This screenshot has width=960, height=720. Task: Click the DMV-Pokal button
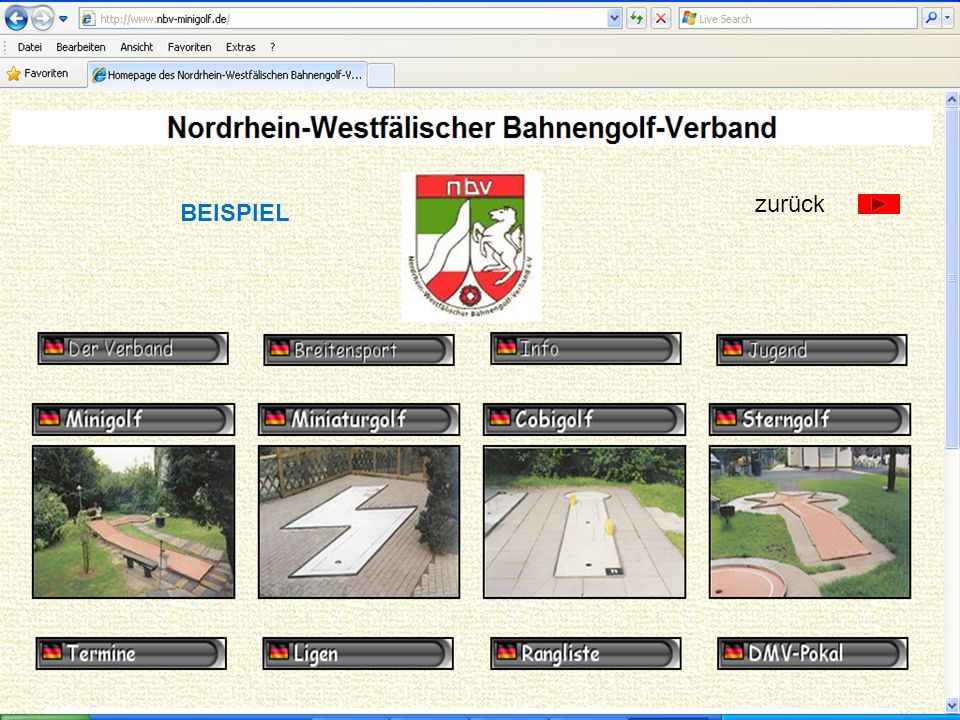coord(812,653)
